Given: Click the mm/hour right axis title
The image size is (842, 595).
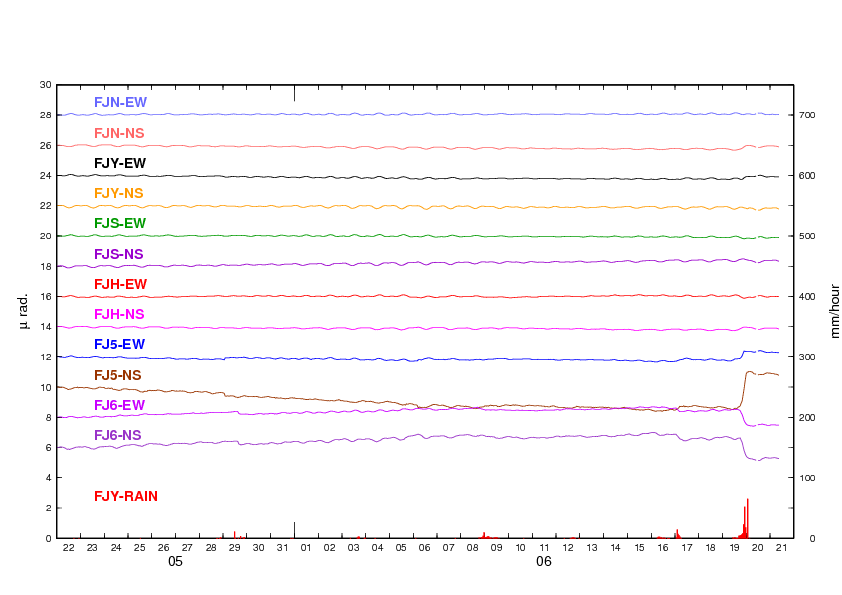Looking at the screenshot, I should click(x=834, y=311).
